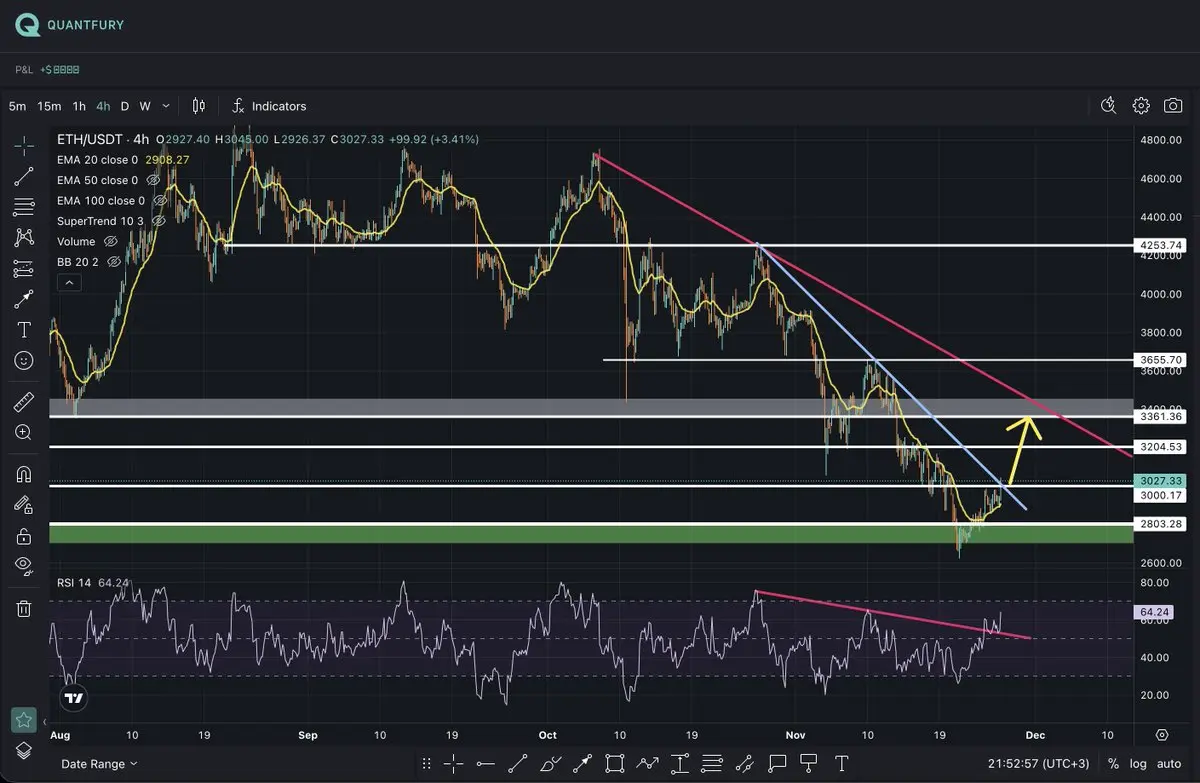This screenshot has height=783, width=1200.
Task: Click the Quantfury logo
Action: pos(70,25)
